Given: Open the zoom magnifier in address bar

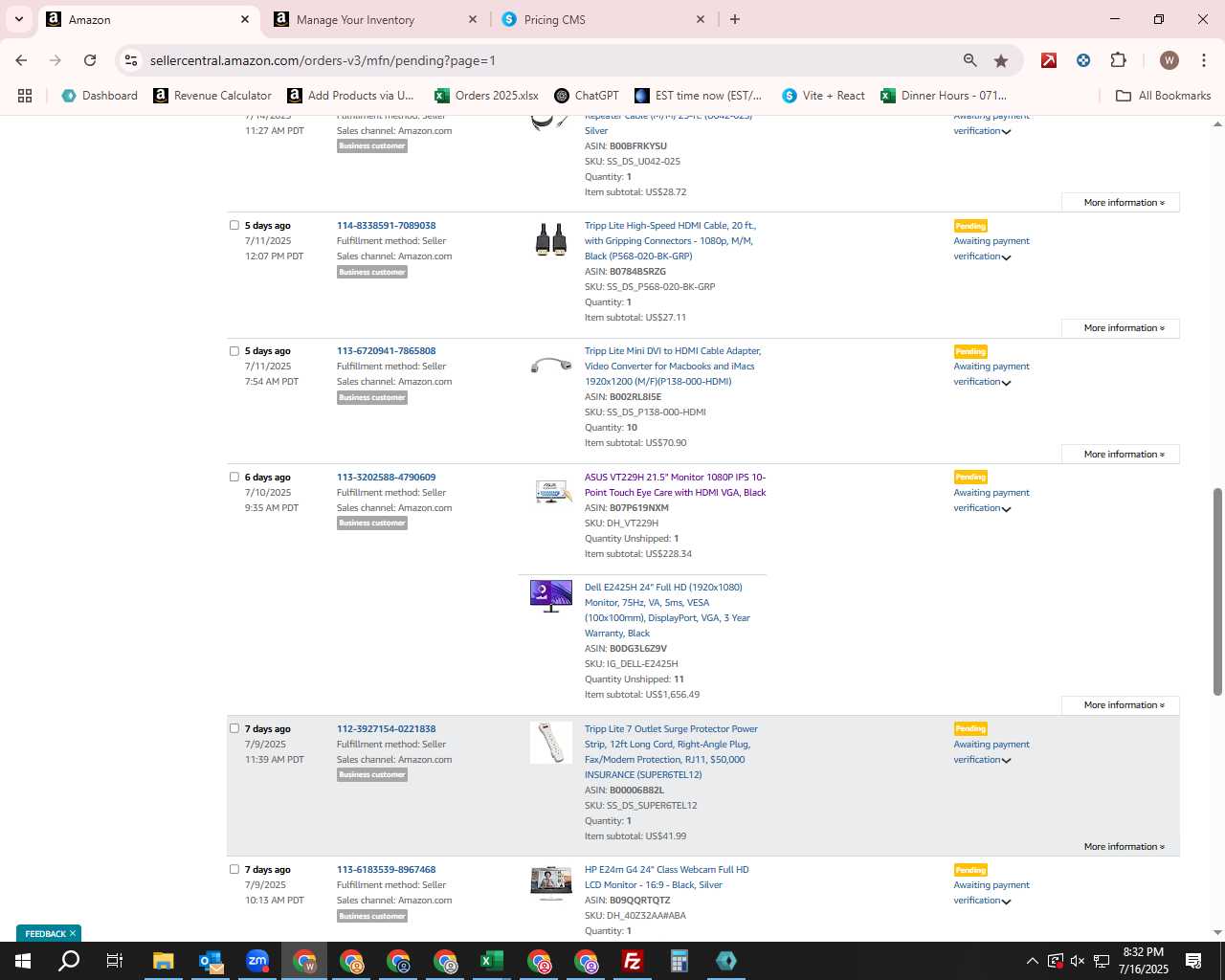Looking at the screenshot, I should pos(970,60).
